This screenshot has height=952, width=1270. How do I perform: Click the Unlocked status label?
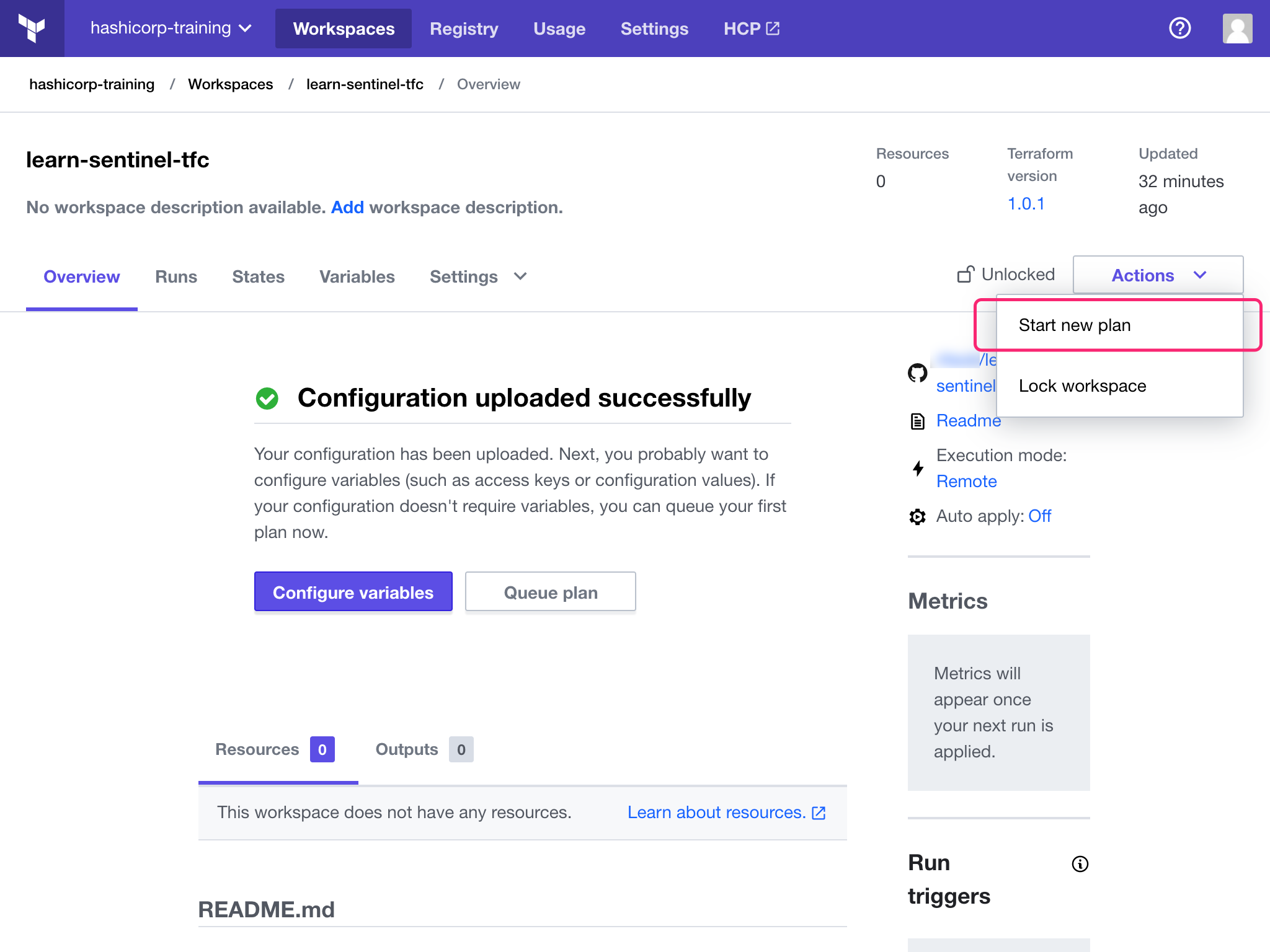coord(1018,274)
